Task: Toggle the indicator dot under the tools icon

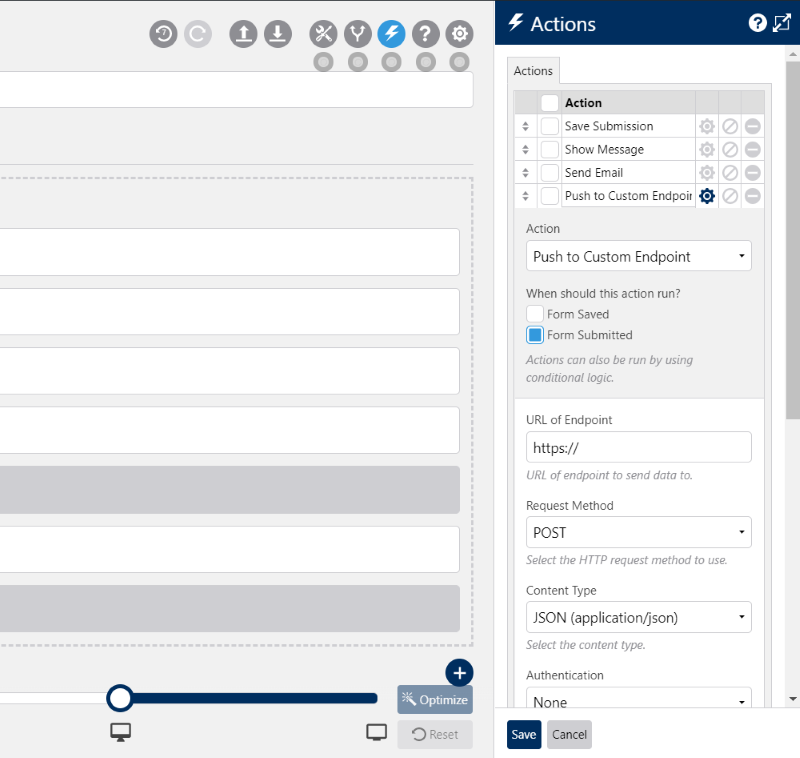Action: click(x=323, y=62)
